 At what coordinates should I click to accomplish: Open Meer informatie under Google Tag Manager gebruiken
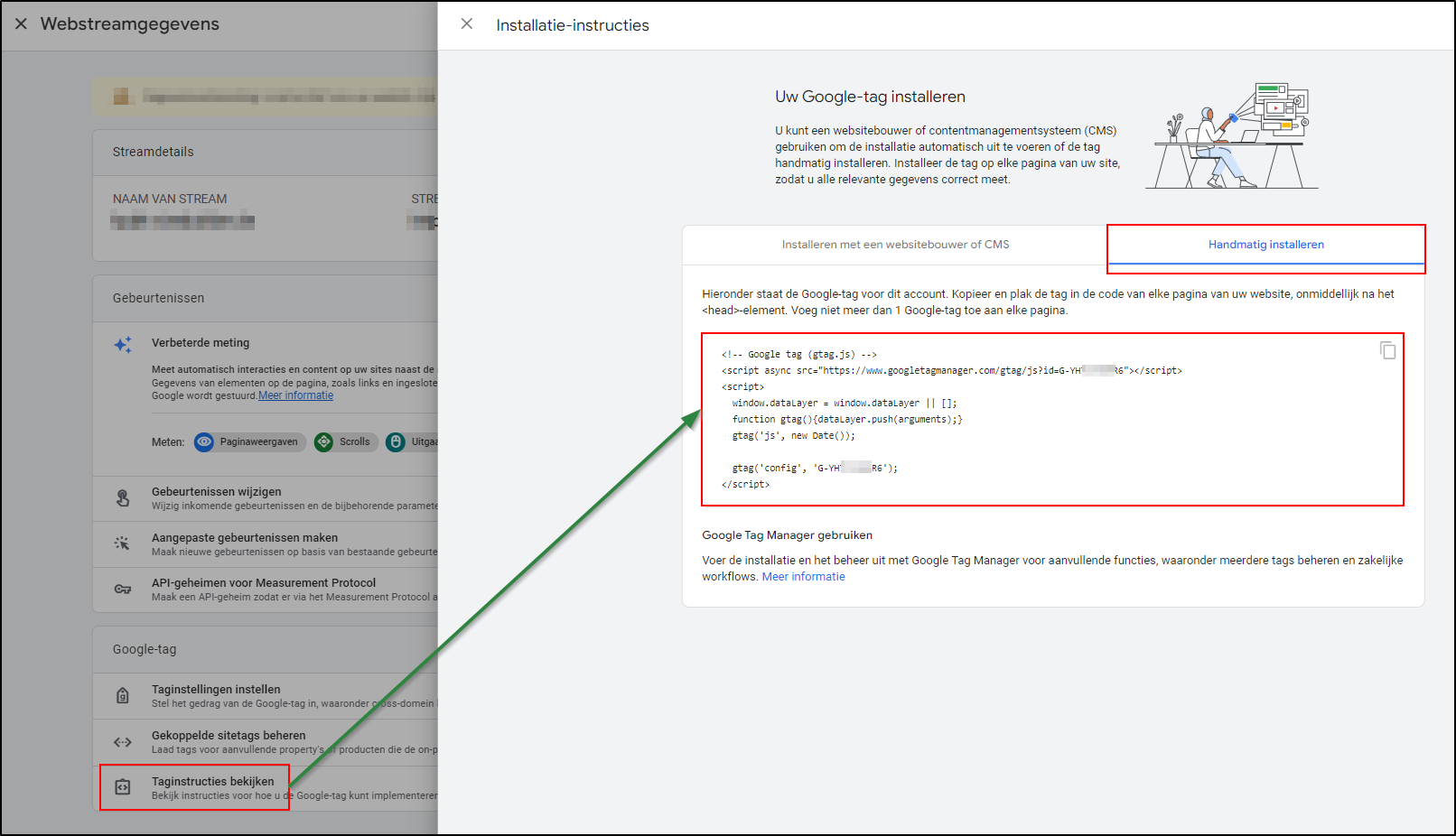[803, 576]
